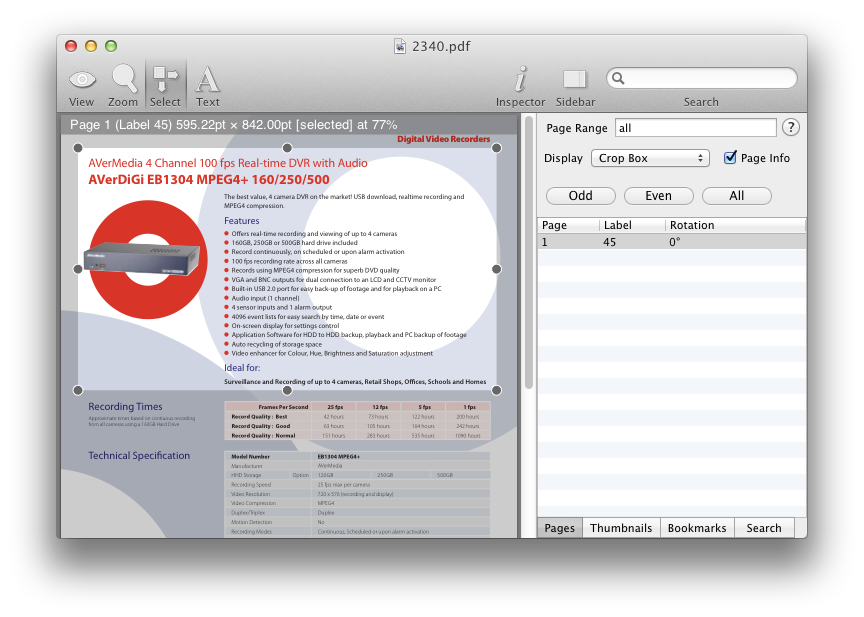Image resolution: width=864 pixels, height=617 pixels.
Task: Click the green zoom window button
Action: click(x=111, y=46)
